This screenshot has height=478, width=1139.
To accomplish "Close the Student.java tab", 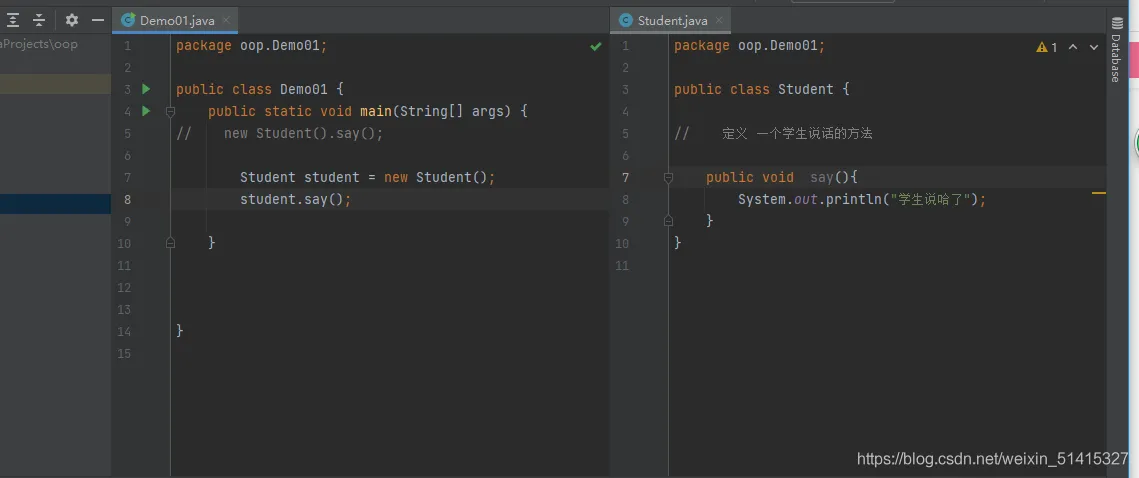I will pos(720,20).
